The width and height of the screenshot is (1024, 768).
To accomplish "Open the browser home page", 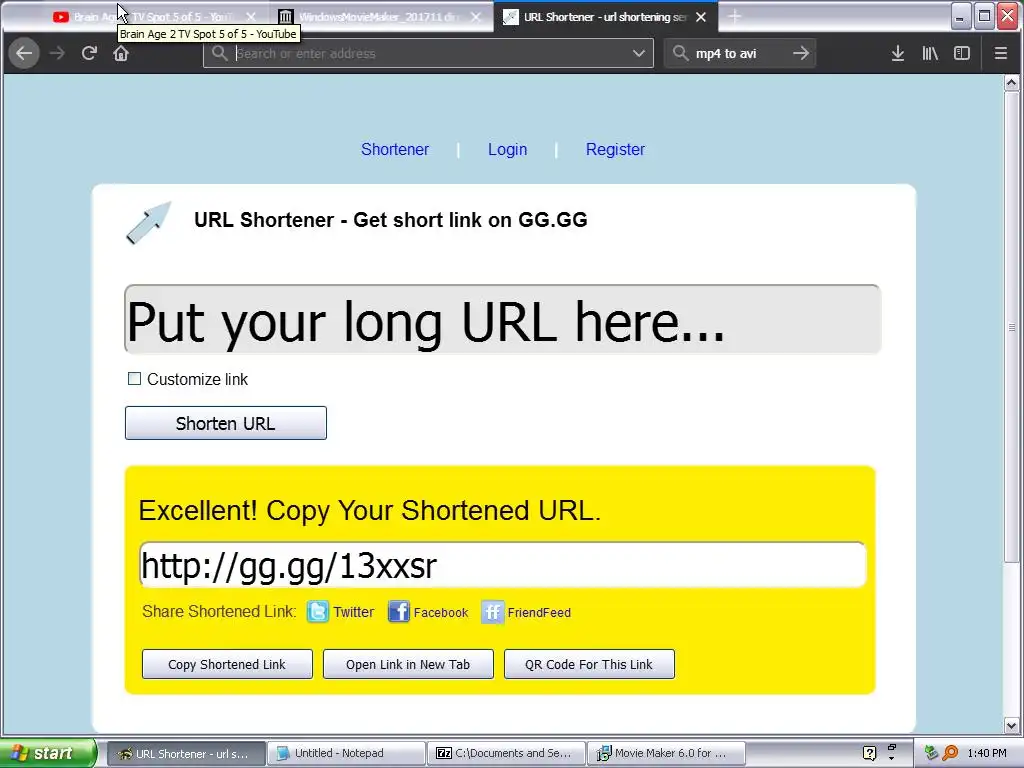I will click(121, 53).
